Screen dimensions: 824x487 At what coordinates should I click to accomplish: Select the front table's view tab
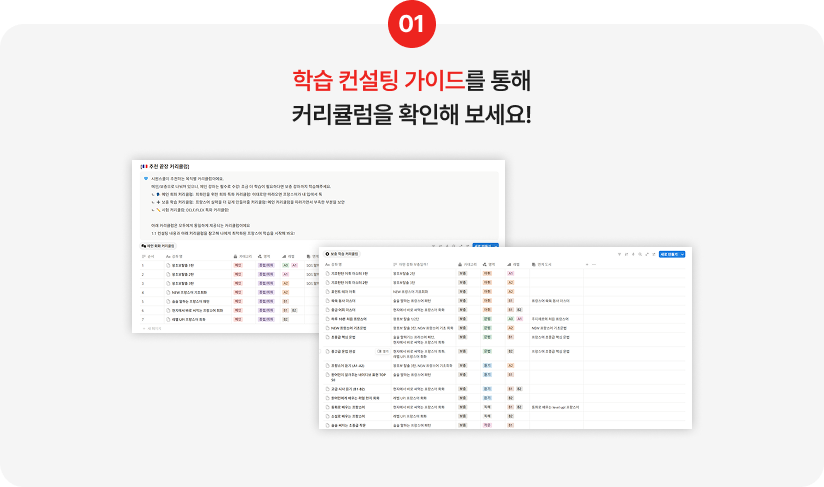348,255
